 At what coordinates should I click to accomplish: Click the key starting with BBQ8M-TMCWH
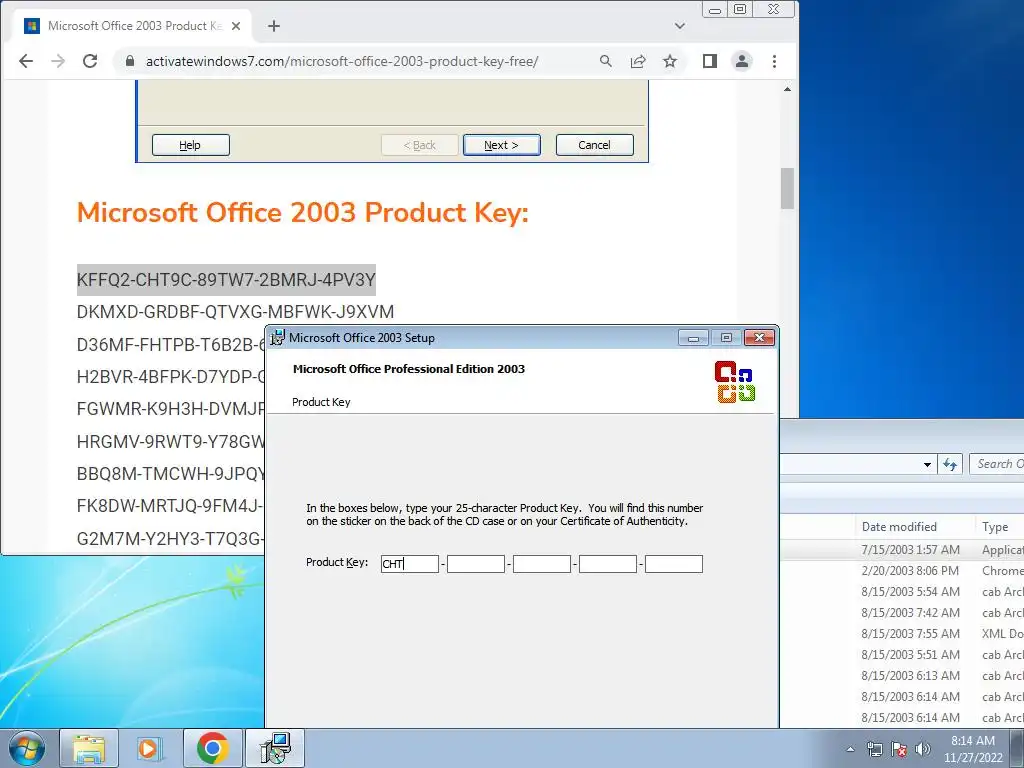(x=170, y=473)
